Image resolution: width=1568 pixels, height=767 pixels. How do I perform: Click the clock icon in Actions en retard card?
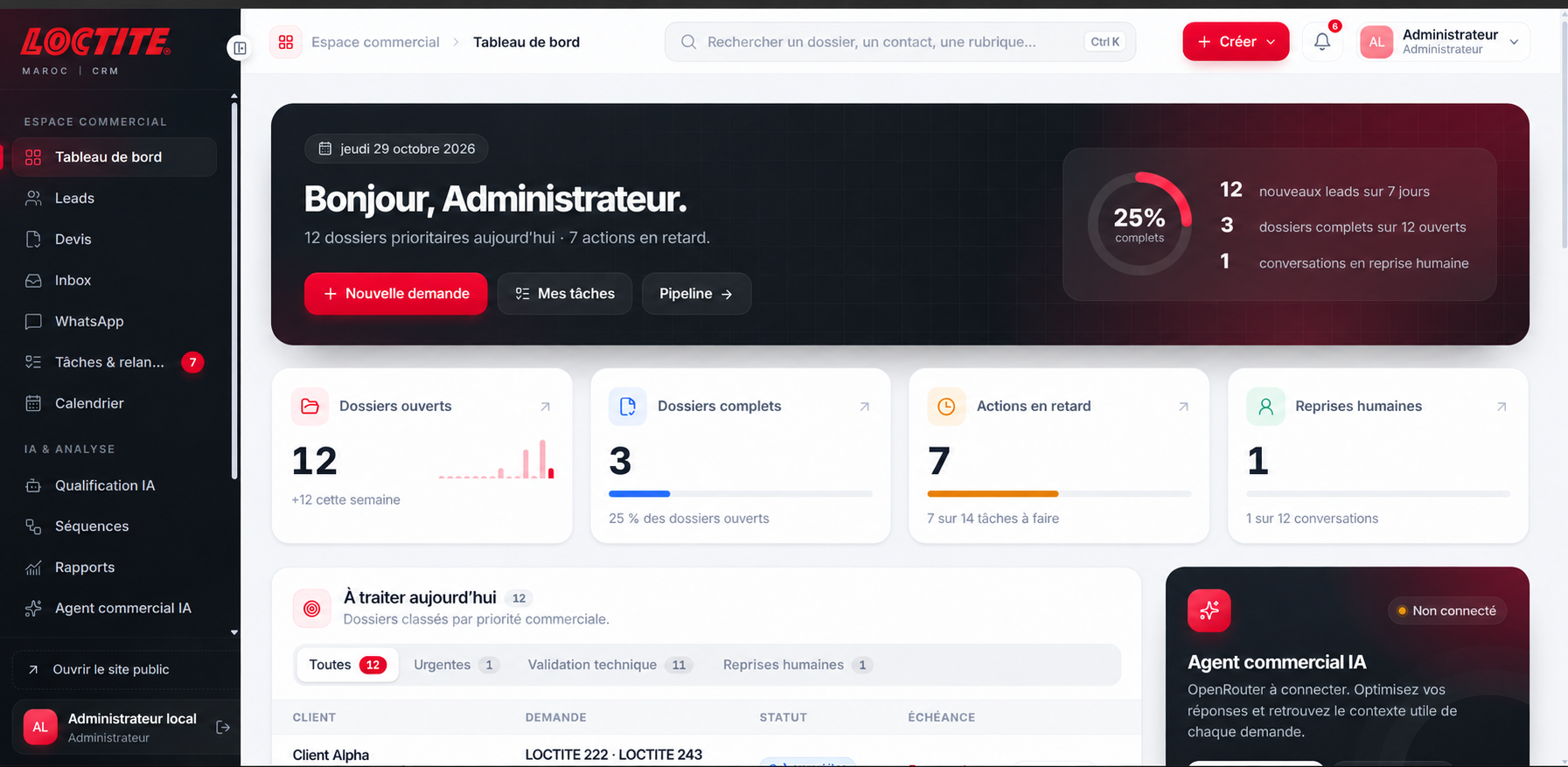(946, 406)
